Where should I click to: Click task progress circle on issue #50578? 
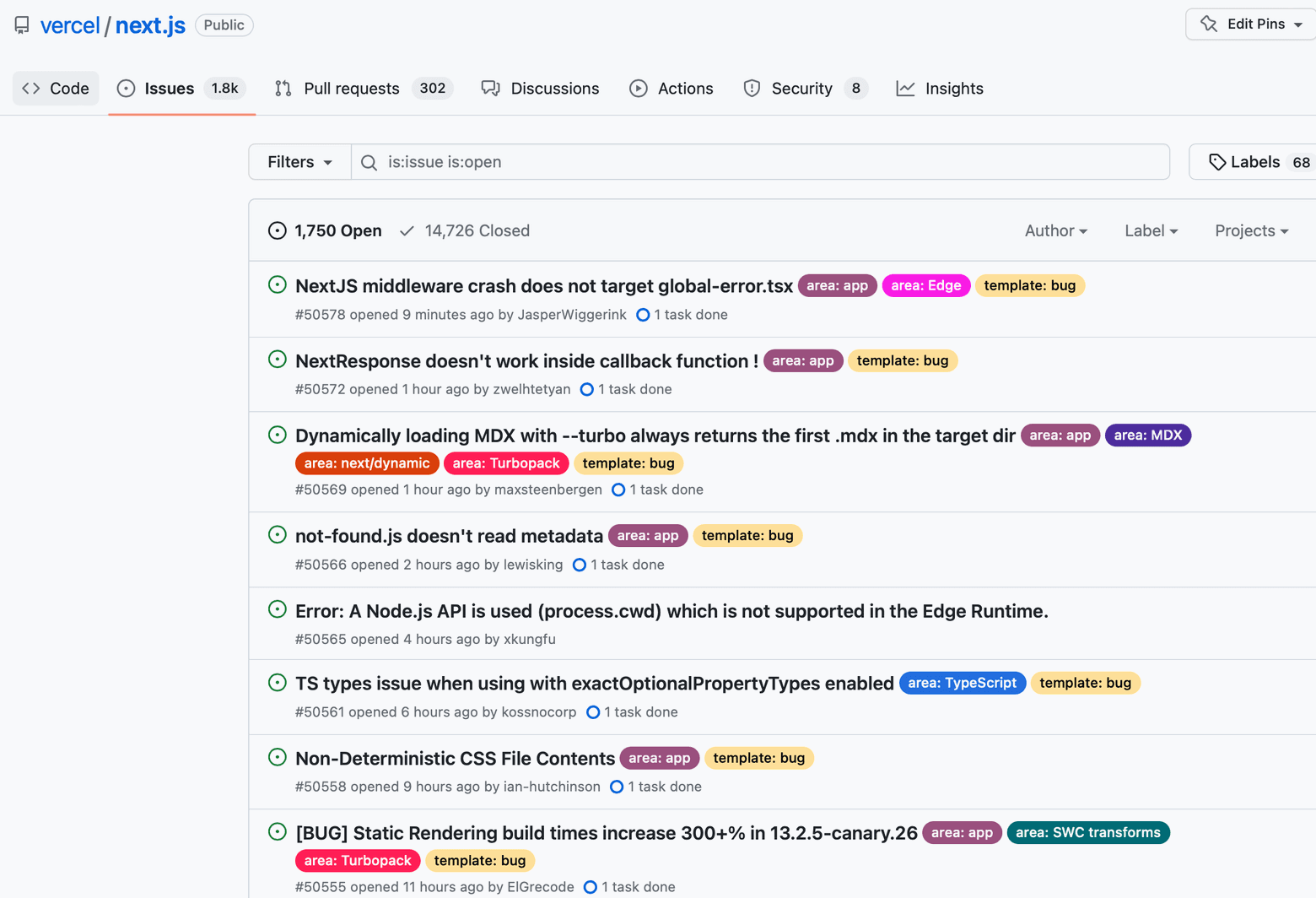pyautogui.click(x=643, y=315)
